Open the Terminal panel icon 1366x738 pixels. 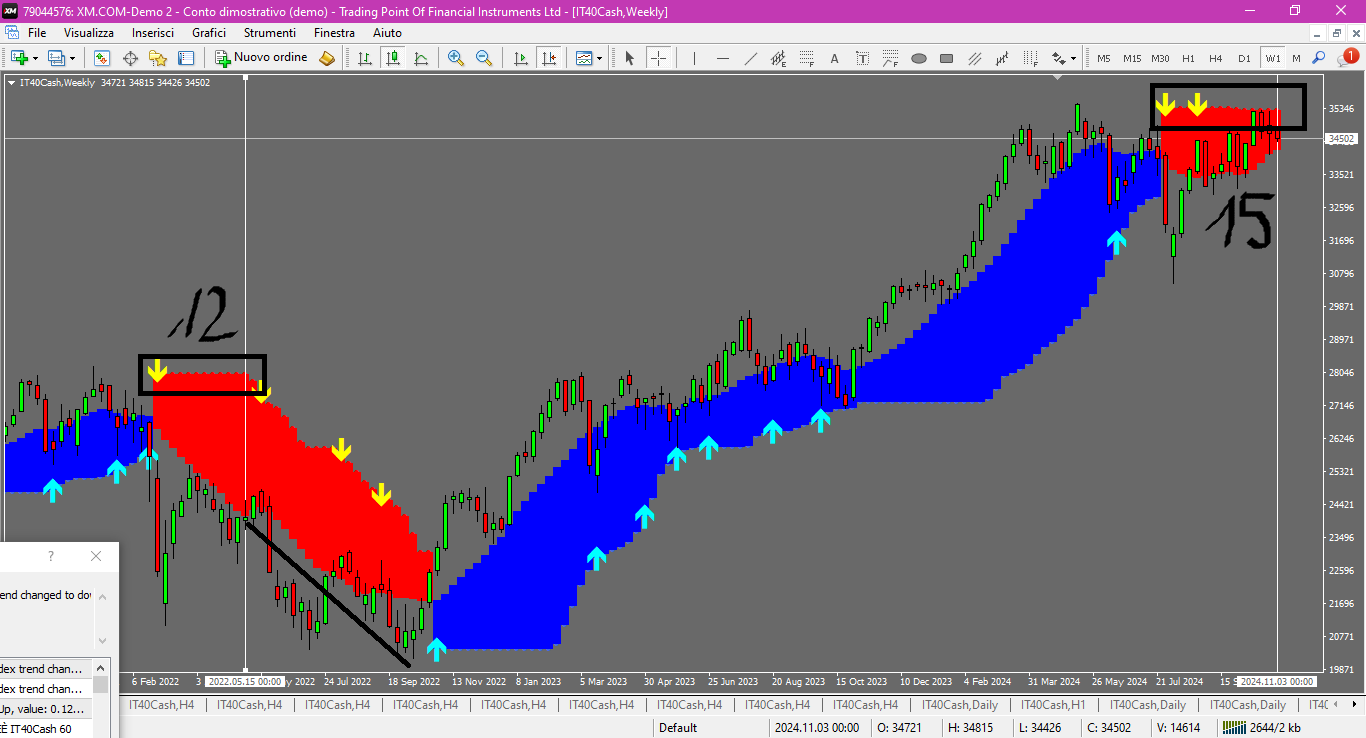coord(186,58)
